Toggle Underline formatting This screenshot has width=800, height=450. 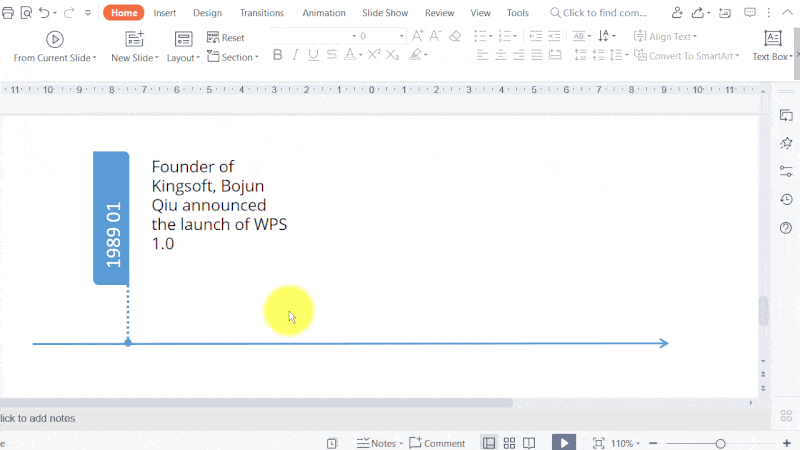coord(313,55)
